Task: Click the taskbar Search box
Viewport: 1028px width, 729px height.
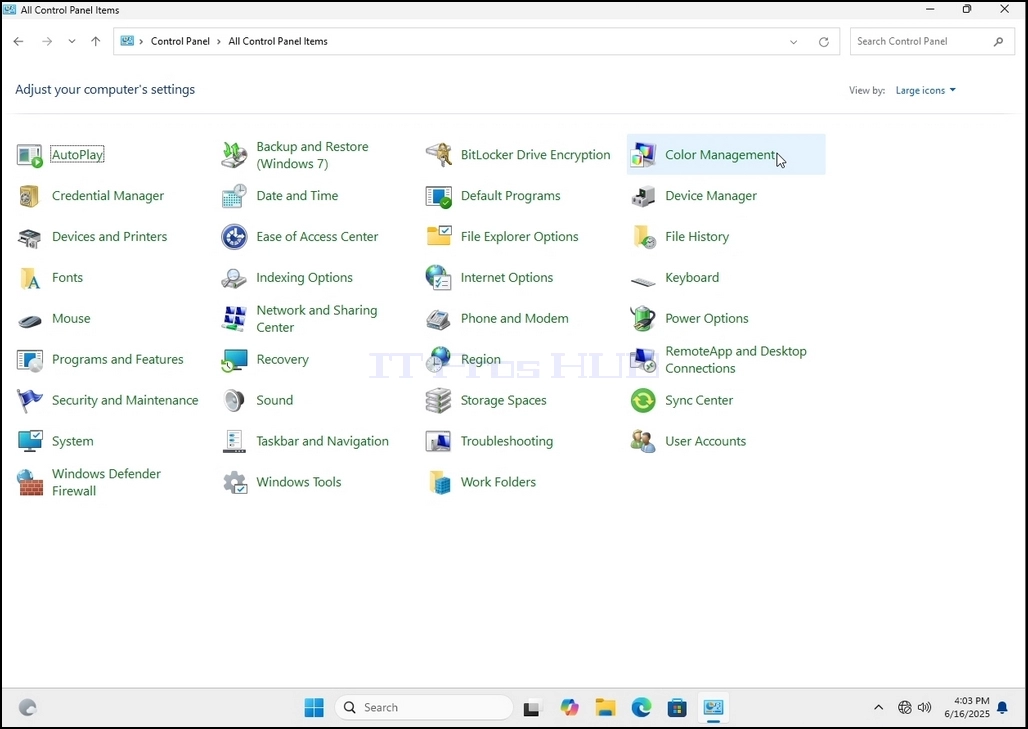Action: [x=424, y=707]
